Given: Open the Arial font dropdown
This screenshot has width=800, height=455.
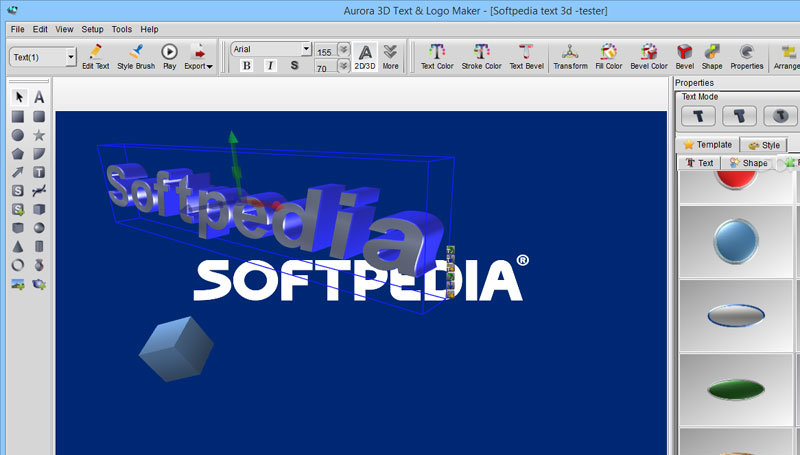Looking at the screenshot, I should coord(306,49).
